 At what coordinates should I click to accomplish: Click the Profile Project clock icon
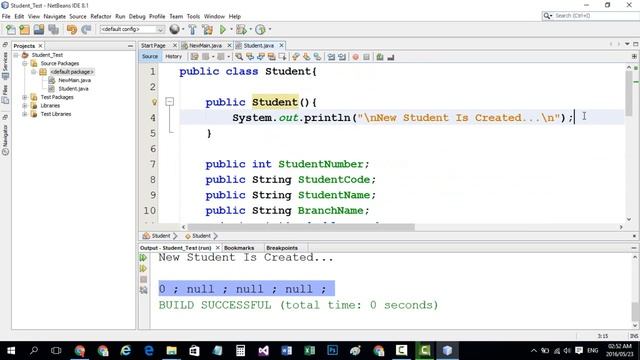coord(260,29)
